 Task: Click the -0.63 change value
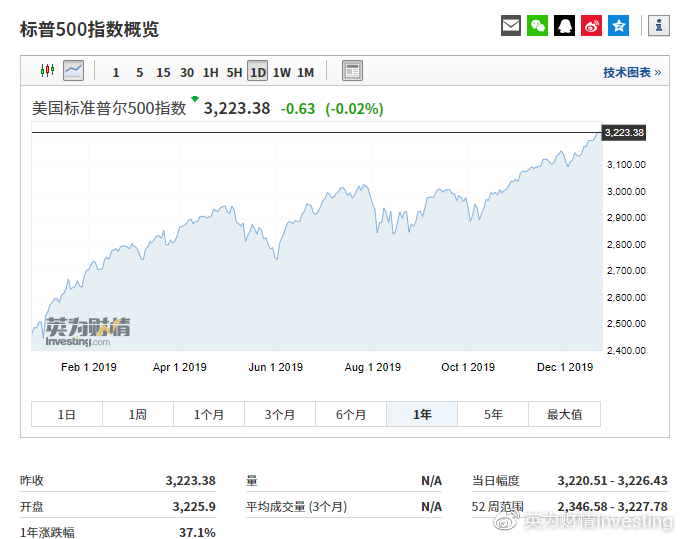pyautogui.click(x=298, y=108)
